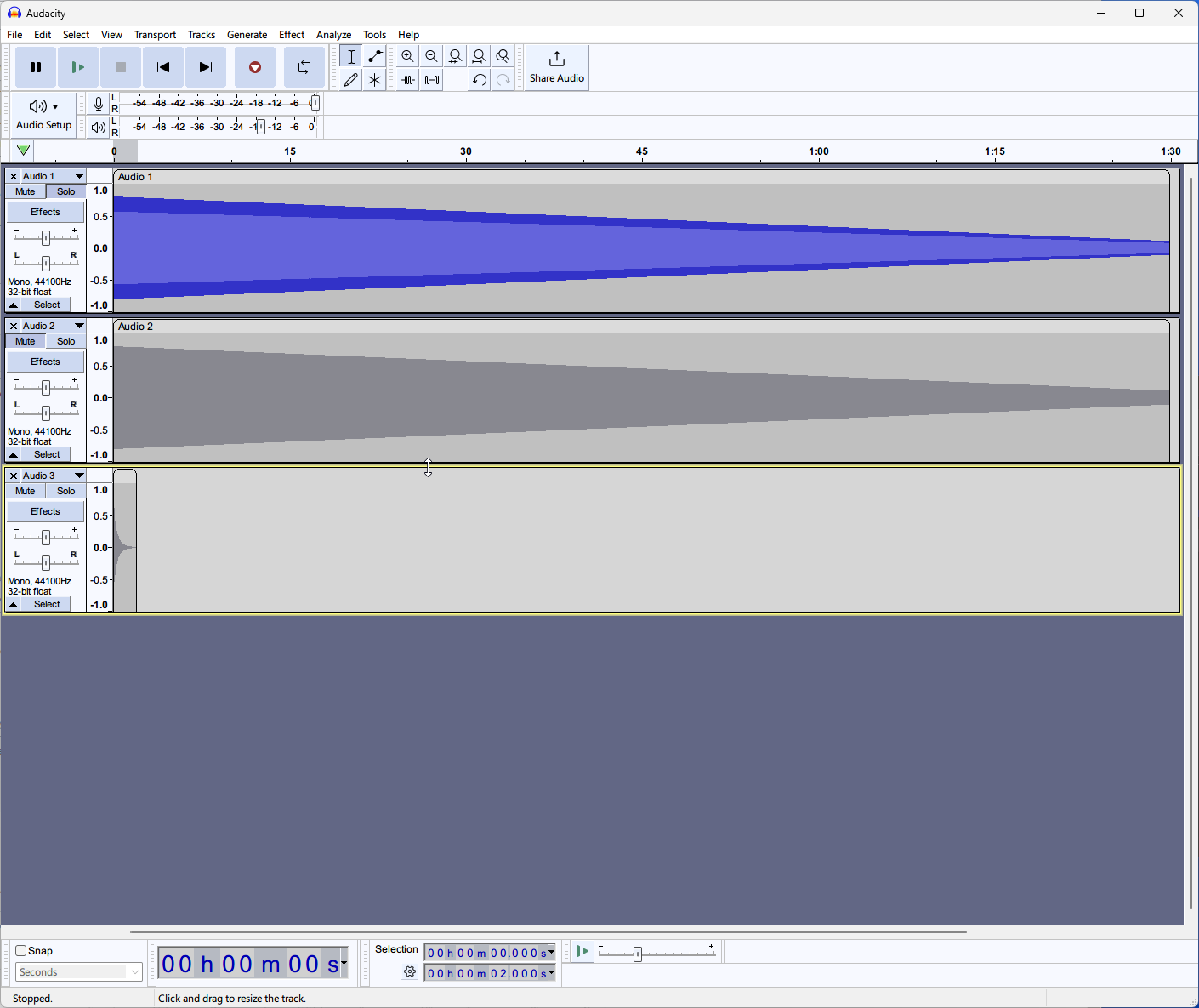The height and width of the screenshot is (1008, 1199).
Task: Select the Envelope tool
Action: tap(373, 55)
